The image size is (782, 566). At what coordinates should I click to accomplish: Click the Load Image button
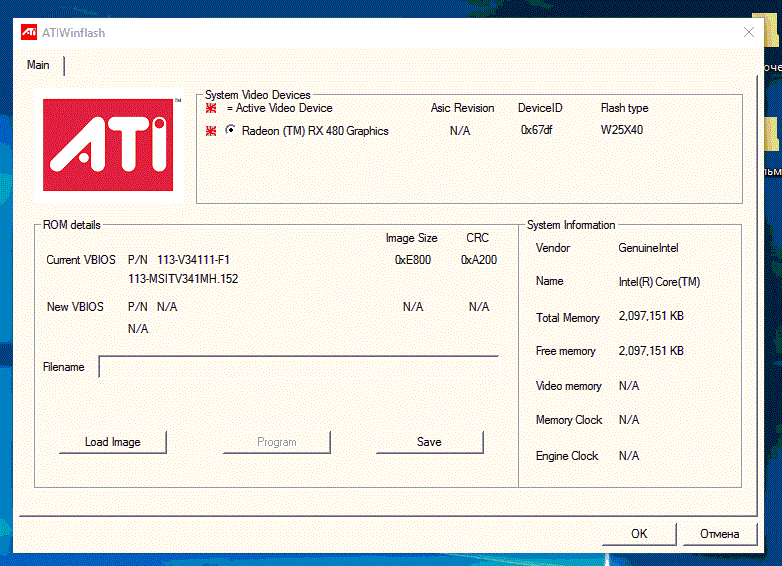(x=113, y=442)
